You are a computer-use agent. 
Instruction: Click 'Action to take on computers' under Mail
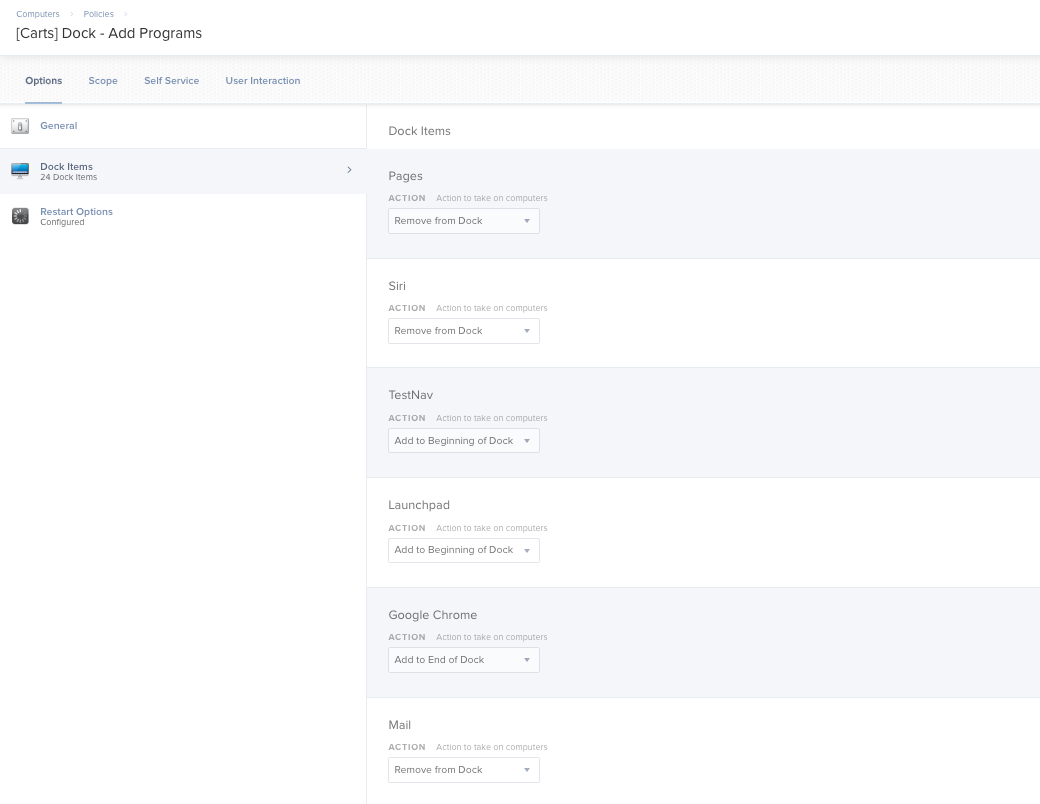click(x=491, y=748)
